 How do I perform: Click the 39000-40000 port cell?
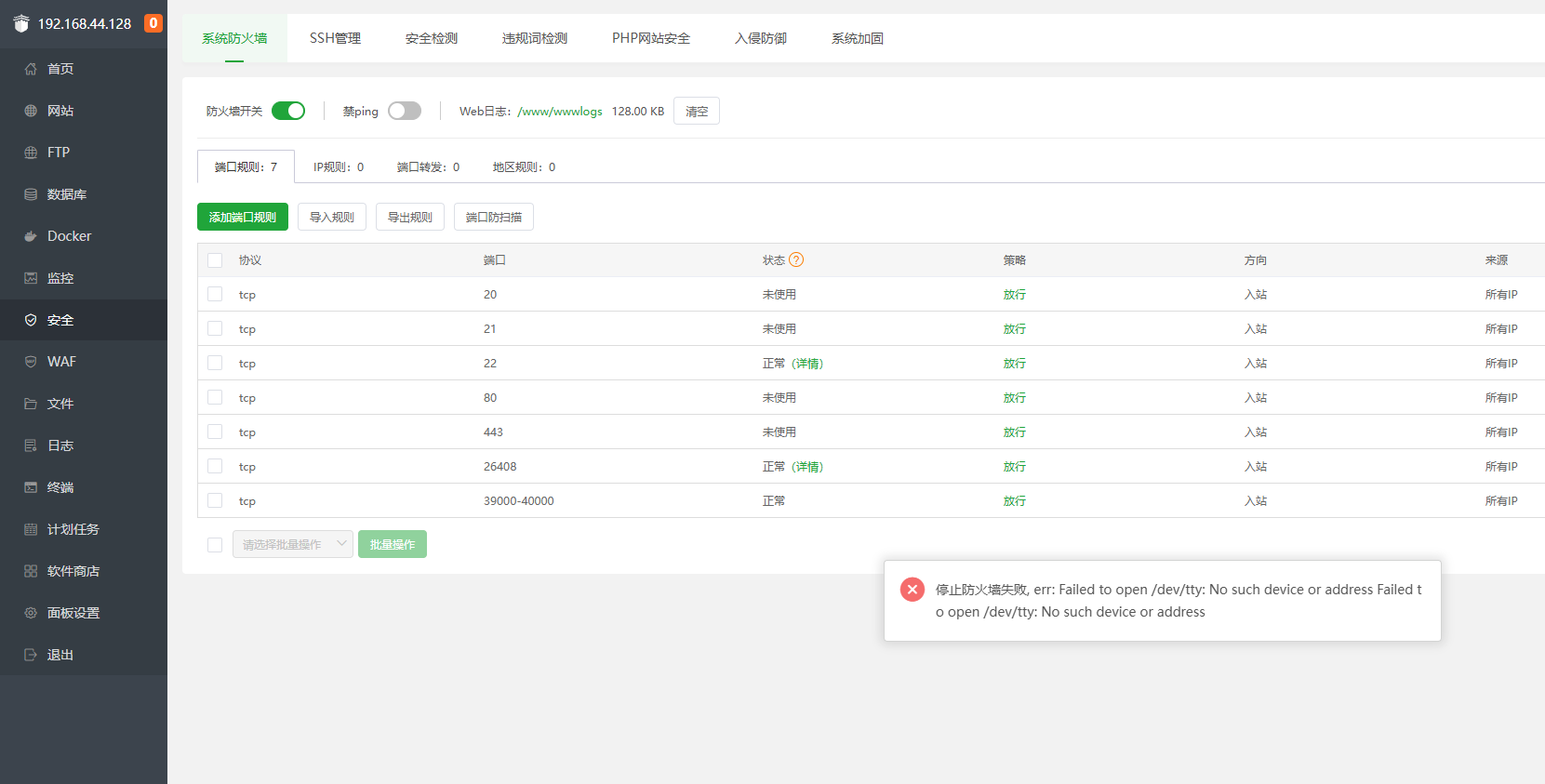pyautogui.click(x=519, y=500)
